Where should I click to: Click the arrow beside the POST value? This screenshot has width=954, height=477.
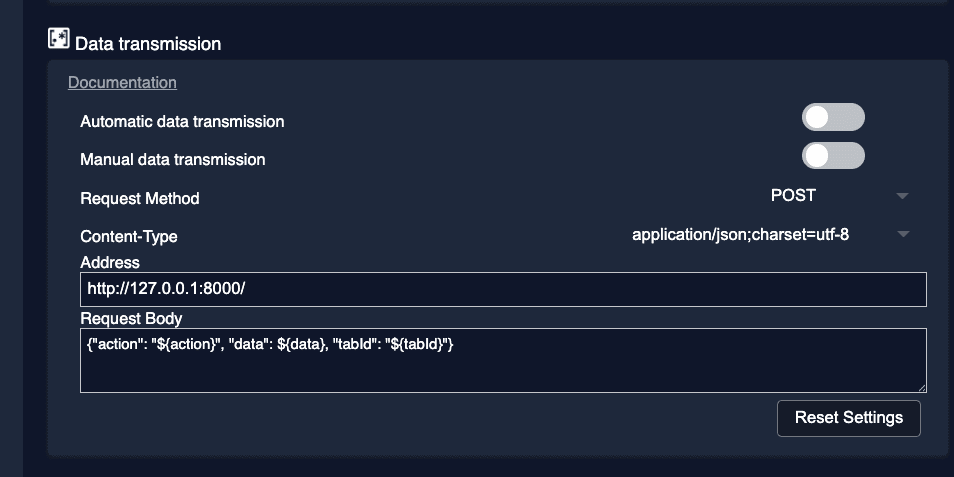click(902, 196)
